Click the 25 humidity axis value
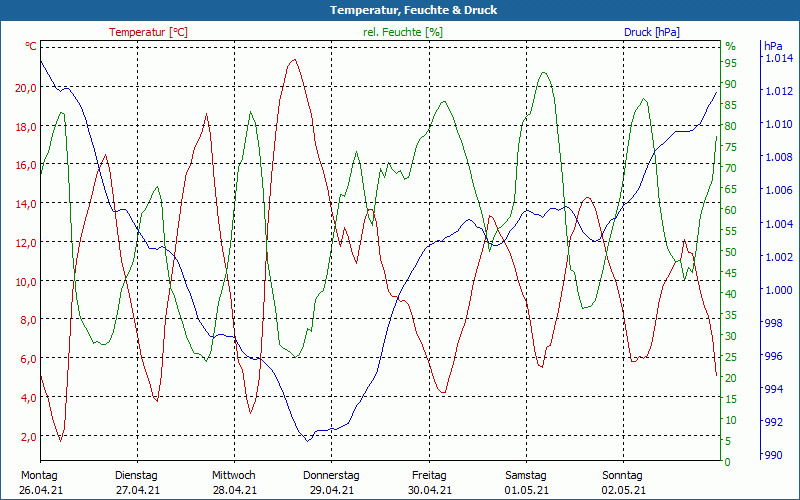This screenshot has height=500, width=800. (731, 357)
